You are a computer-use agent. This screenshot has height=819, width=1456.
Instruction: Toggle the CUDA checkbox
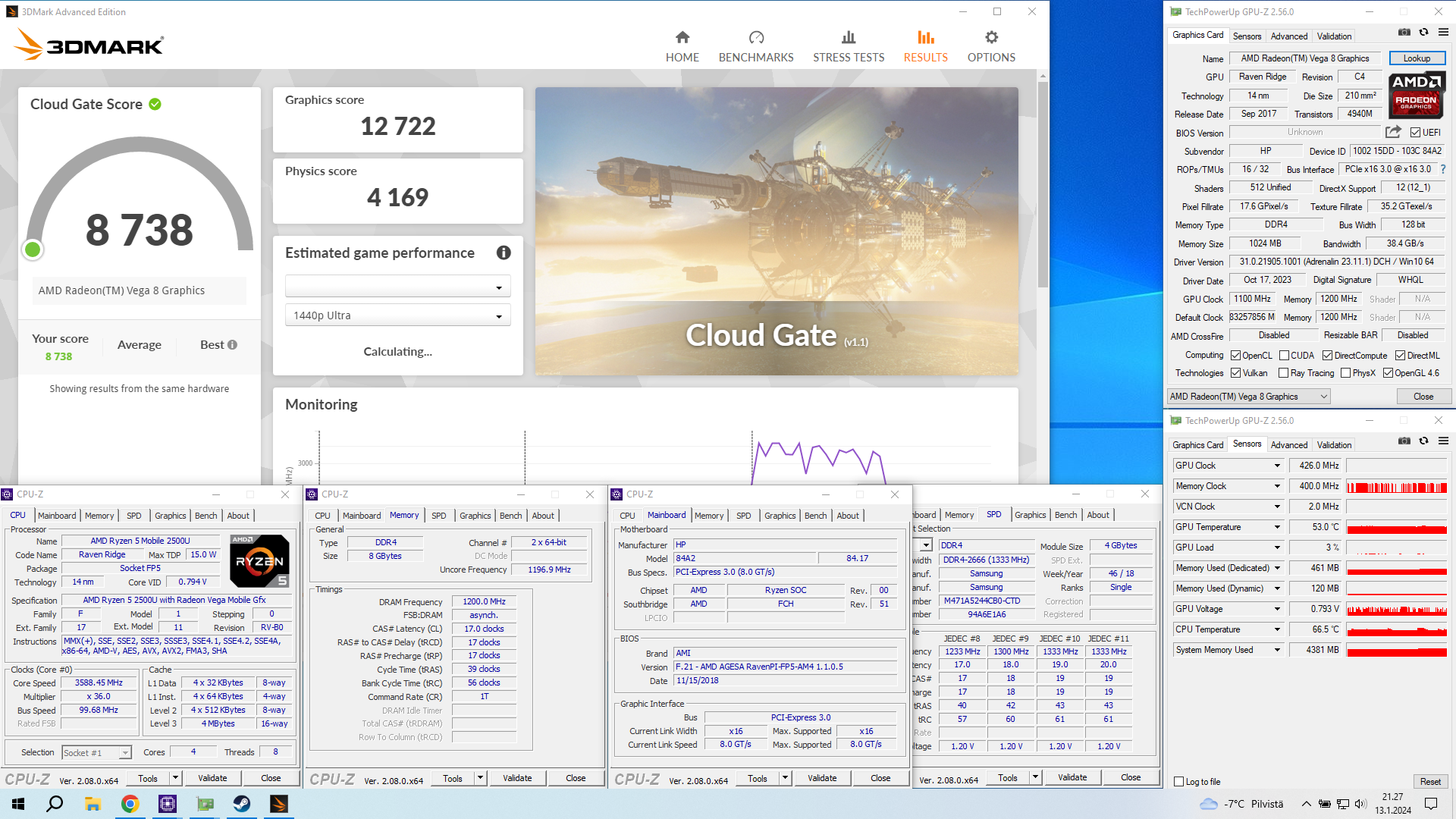pos(1284,356)
